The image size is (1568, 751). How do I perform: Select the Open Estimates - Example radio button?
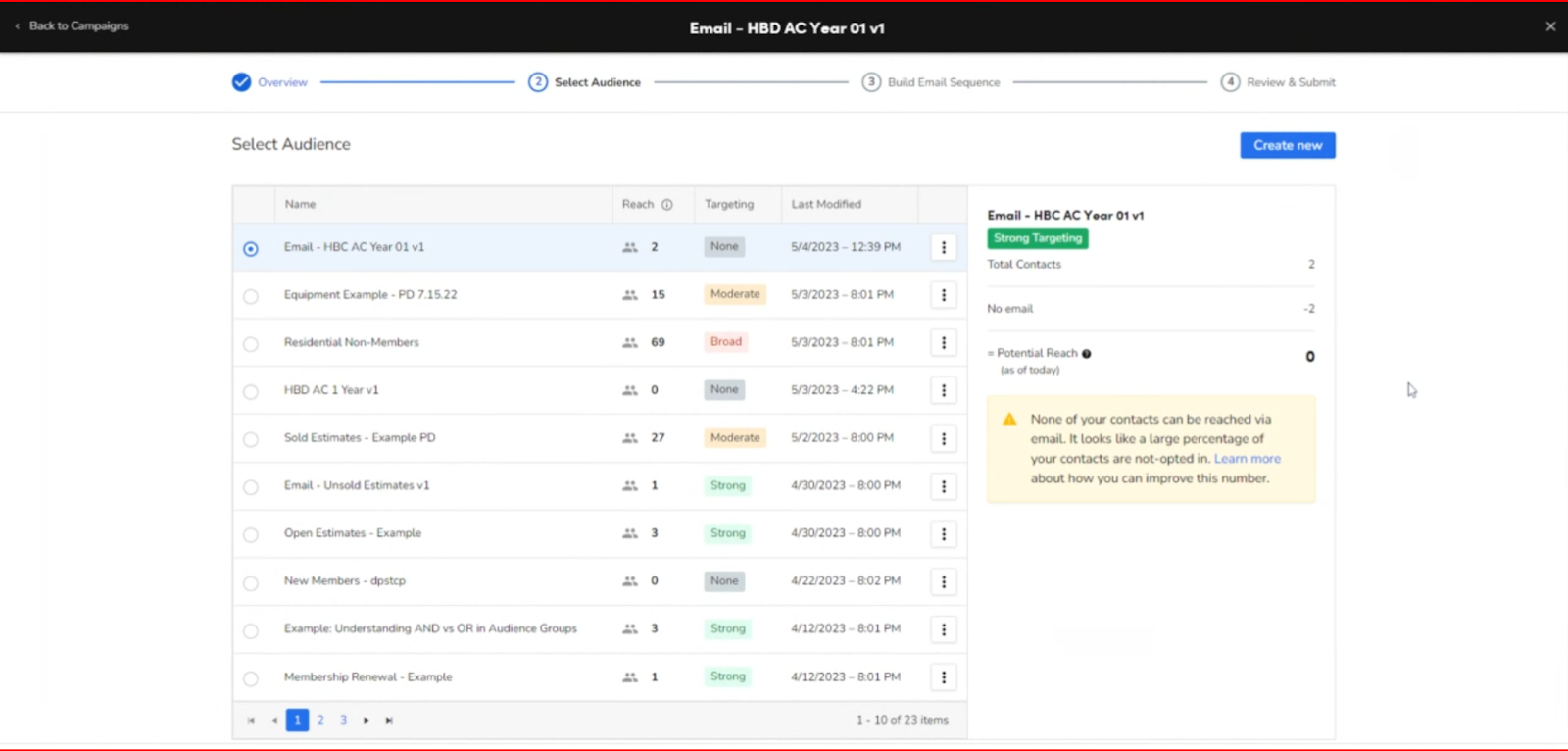(x=251, y=535)
